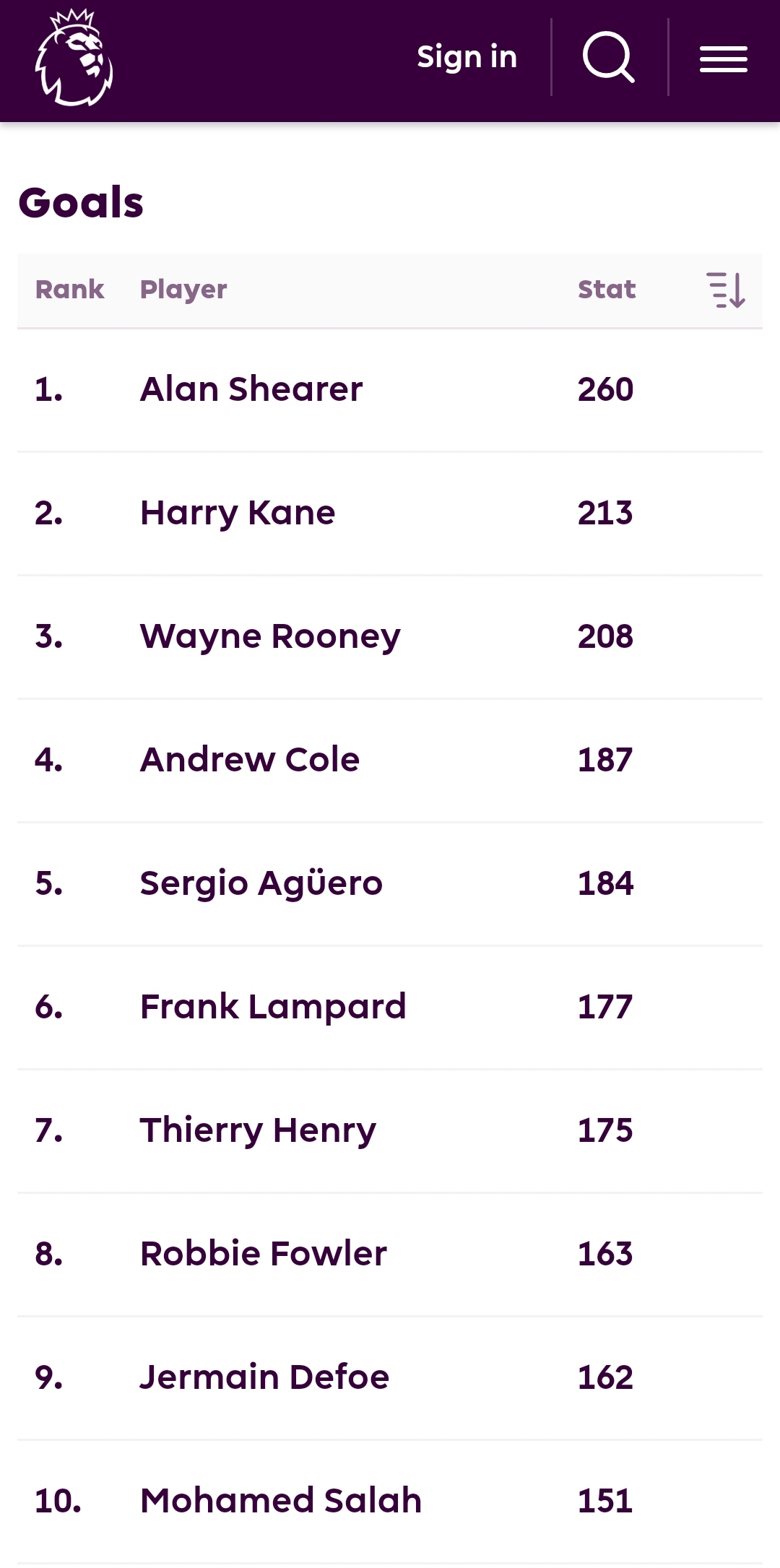Screen dimensions: 780x1568
Task: Open Harry Kane's player profile
Action: click(x=238, y=513)
